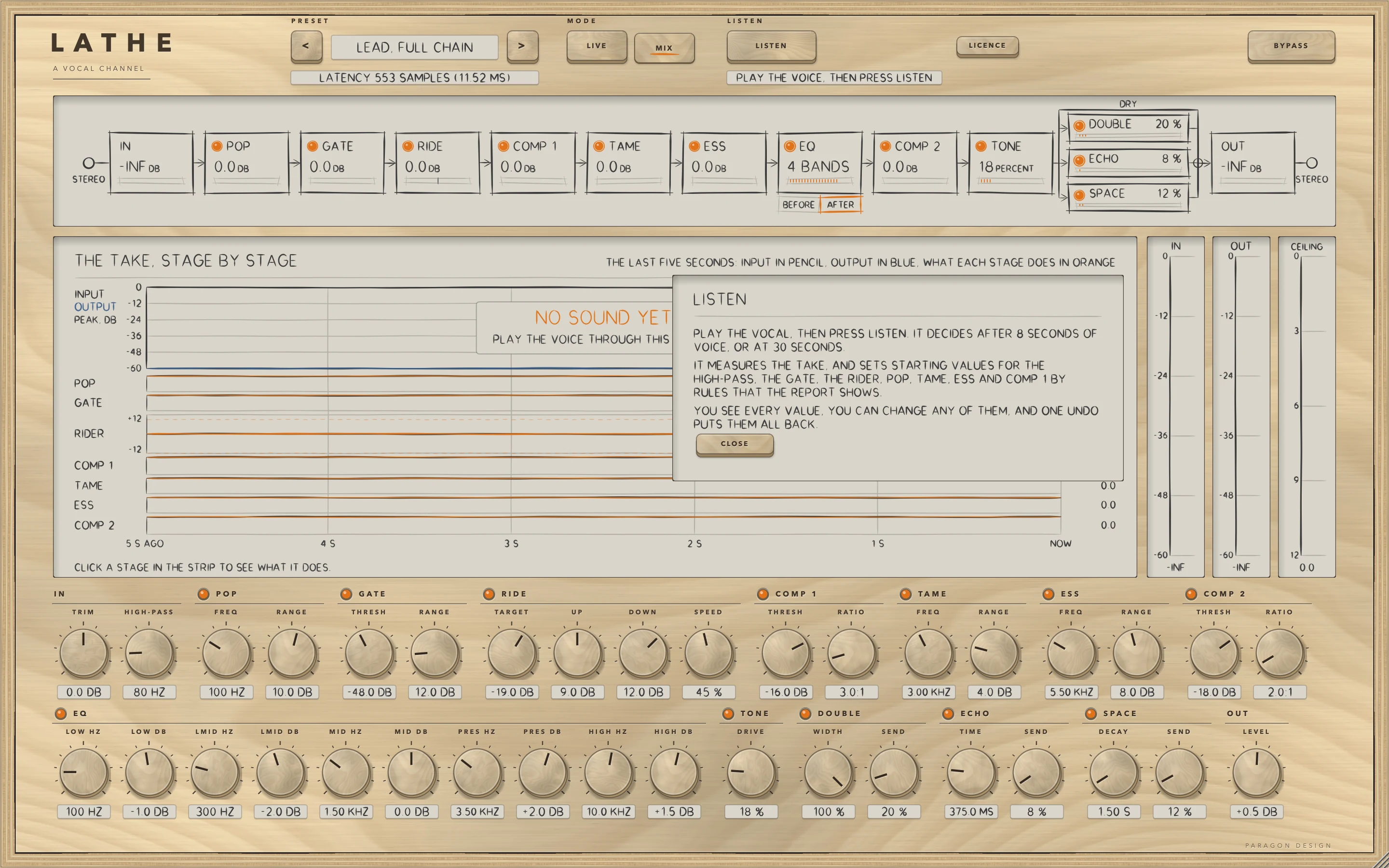Screen dimensions: 1389x868
Task: Open the LICENCE panel
Action: click(x=987, y=46)
